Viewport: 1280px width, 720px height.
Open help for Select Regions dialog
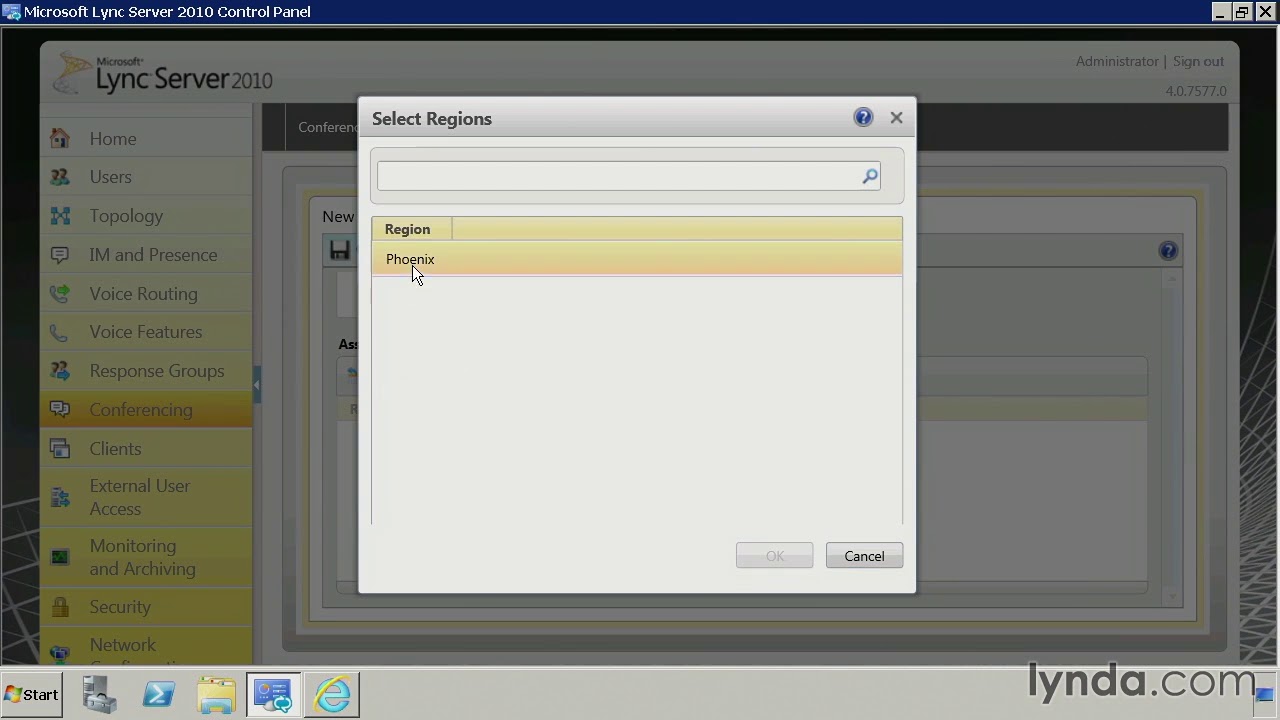pyautogui.click(x=863, y=117)
